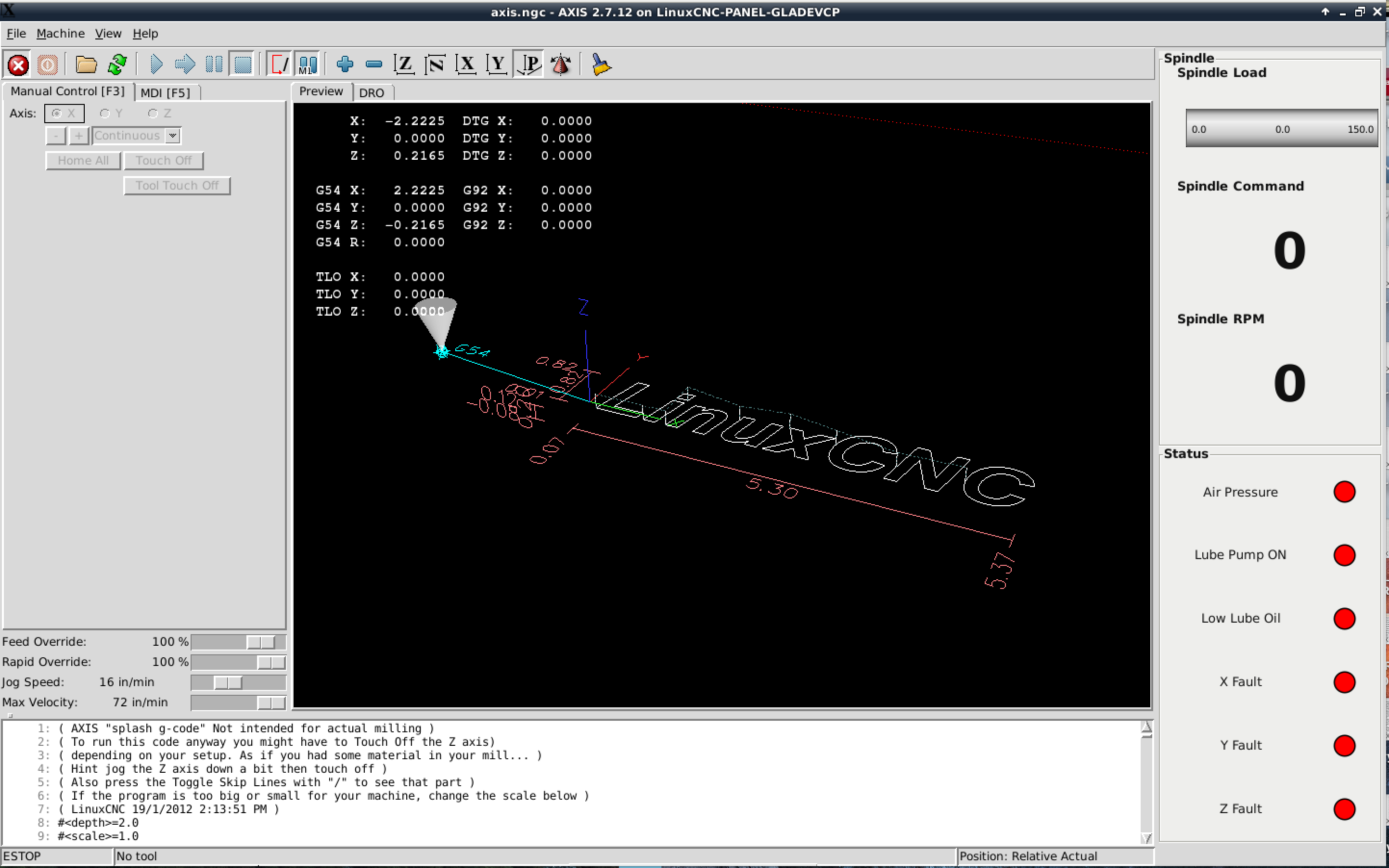The image size is (1389, 868).
Task: Adjust the Feed Override slider
Action: point(238,642)
